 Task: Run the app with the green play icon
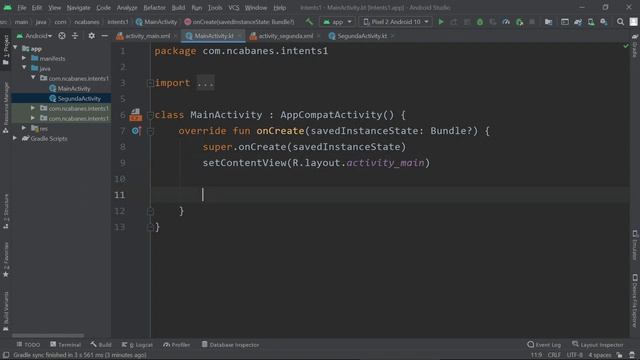[x=441, y=22]
